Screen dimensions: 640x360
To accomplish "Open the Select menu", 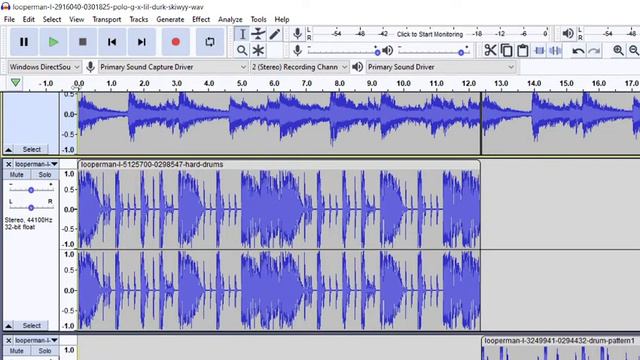I will point(52,19).
